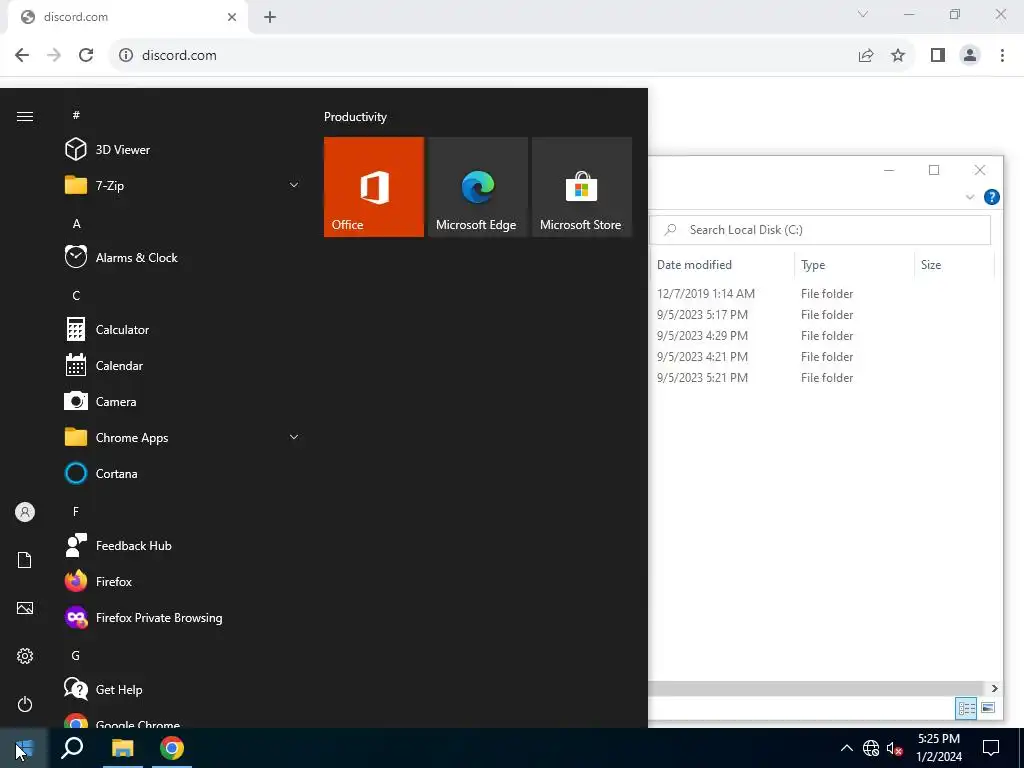
Task: Select the row dated 12/7/2019 1:14 AM
Action: click(x=823, y=294)
